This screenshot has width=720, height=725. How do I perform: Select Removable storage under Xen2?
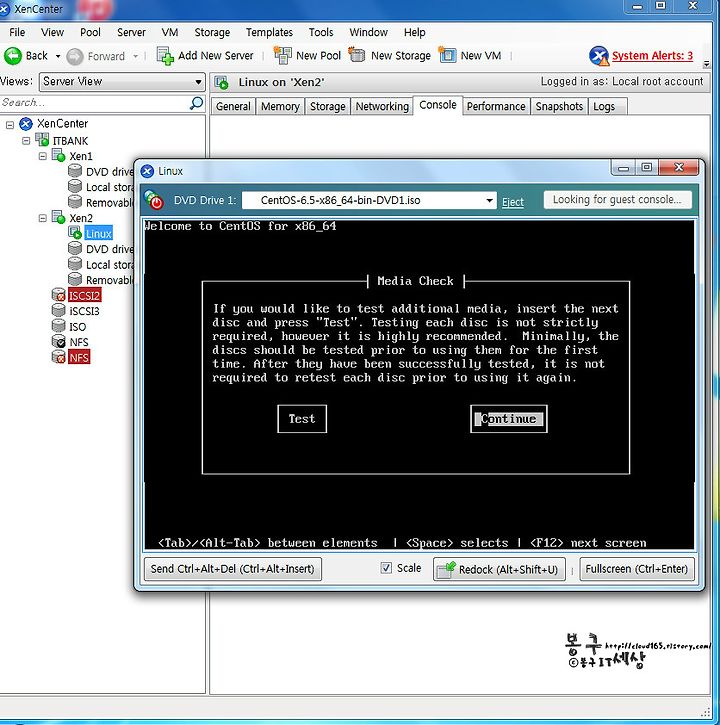click(x=109, y=280)
